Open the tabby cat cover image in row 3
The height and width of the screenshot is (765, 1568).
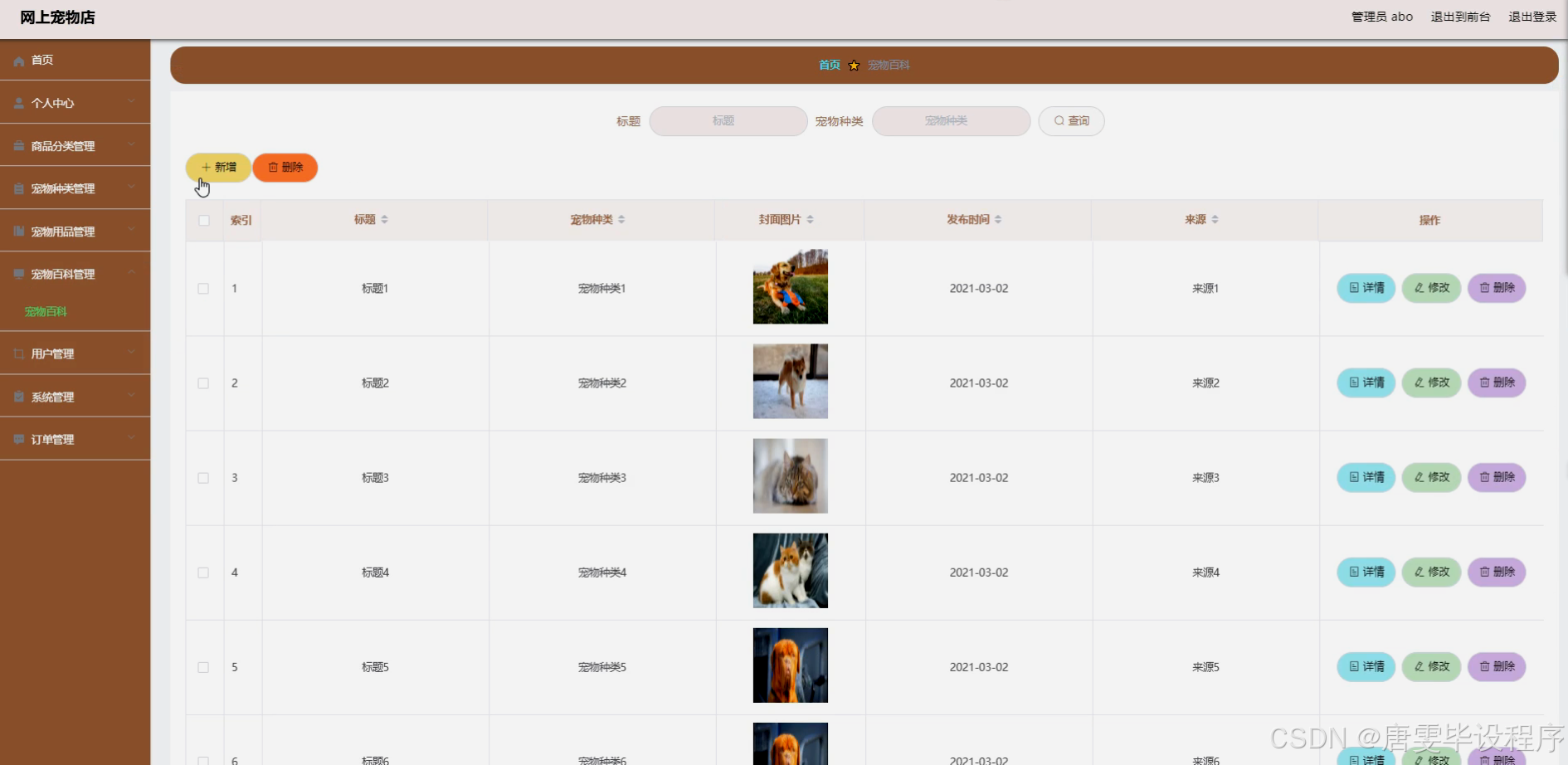[790, 475]
